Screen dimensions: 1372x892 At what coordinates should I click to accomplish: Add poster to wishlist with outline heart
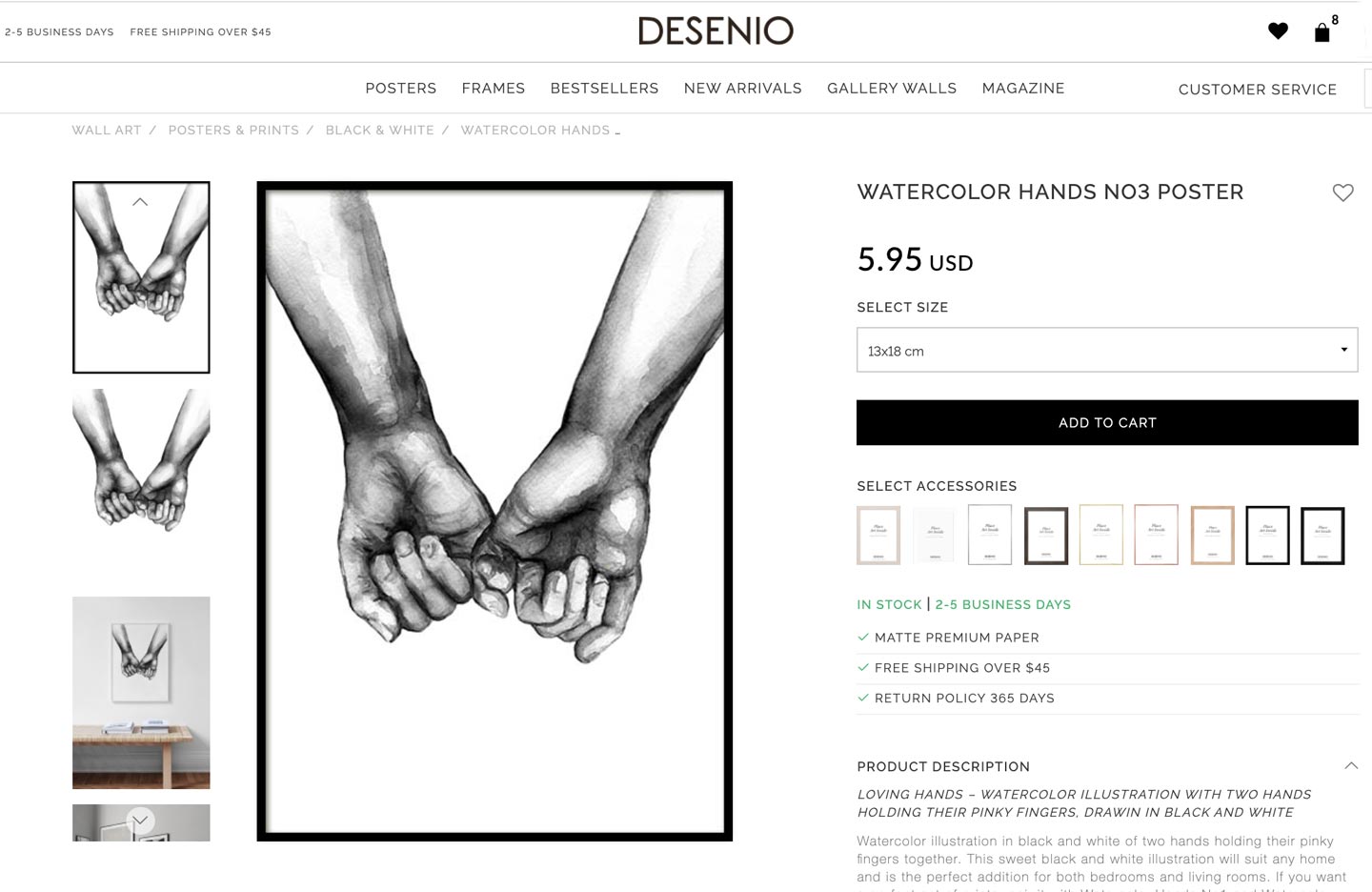[x=1342, y=193]
